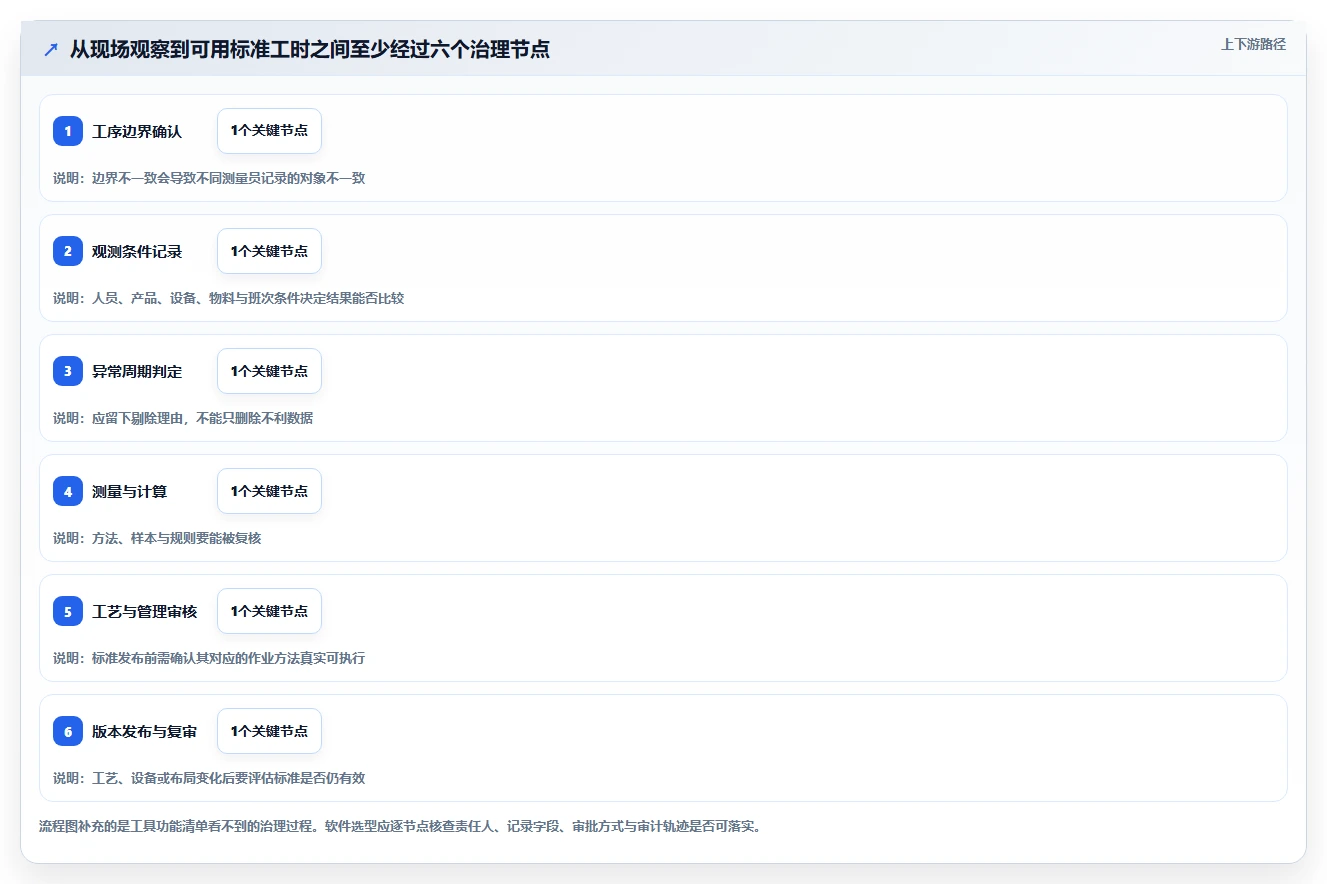Click the description 边界不一致会导致不同测量员记录的对象不一致
Screen dimensions: 1327x884
point(209,178)
